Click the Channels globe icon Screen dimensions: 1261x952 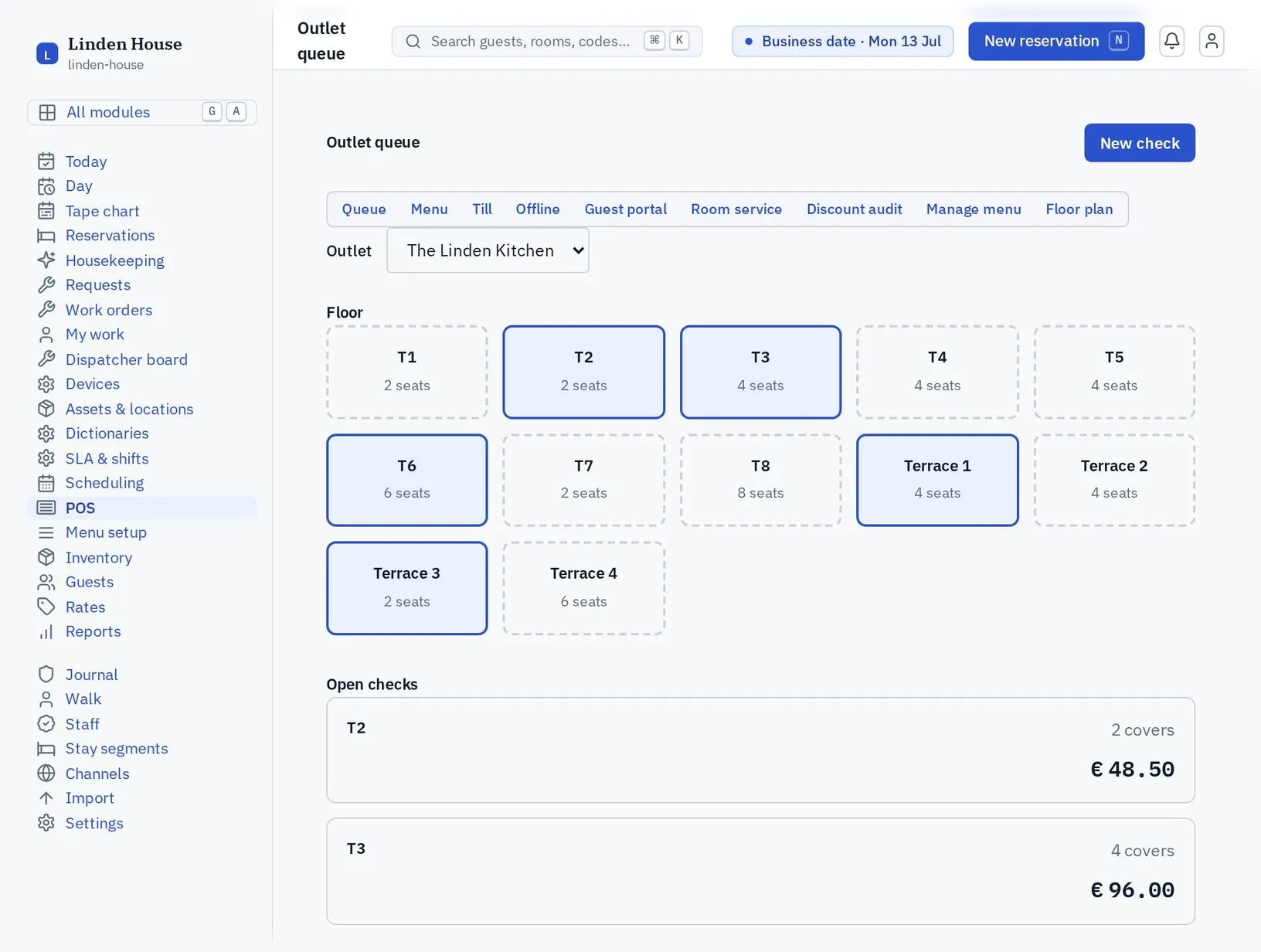point(46,773)
